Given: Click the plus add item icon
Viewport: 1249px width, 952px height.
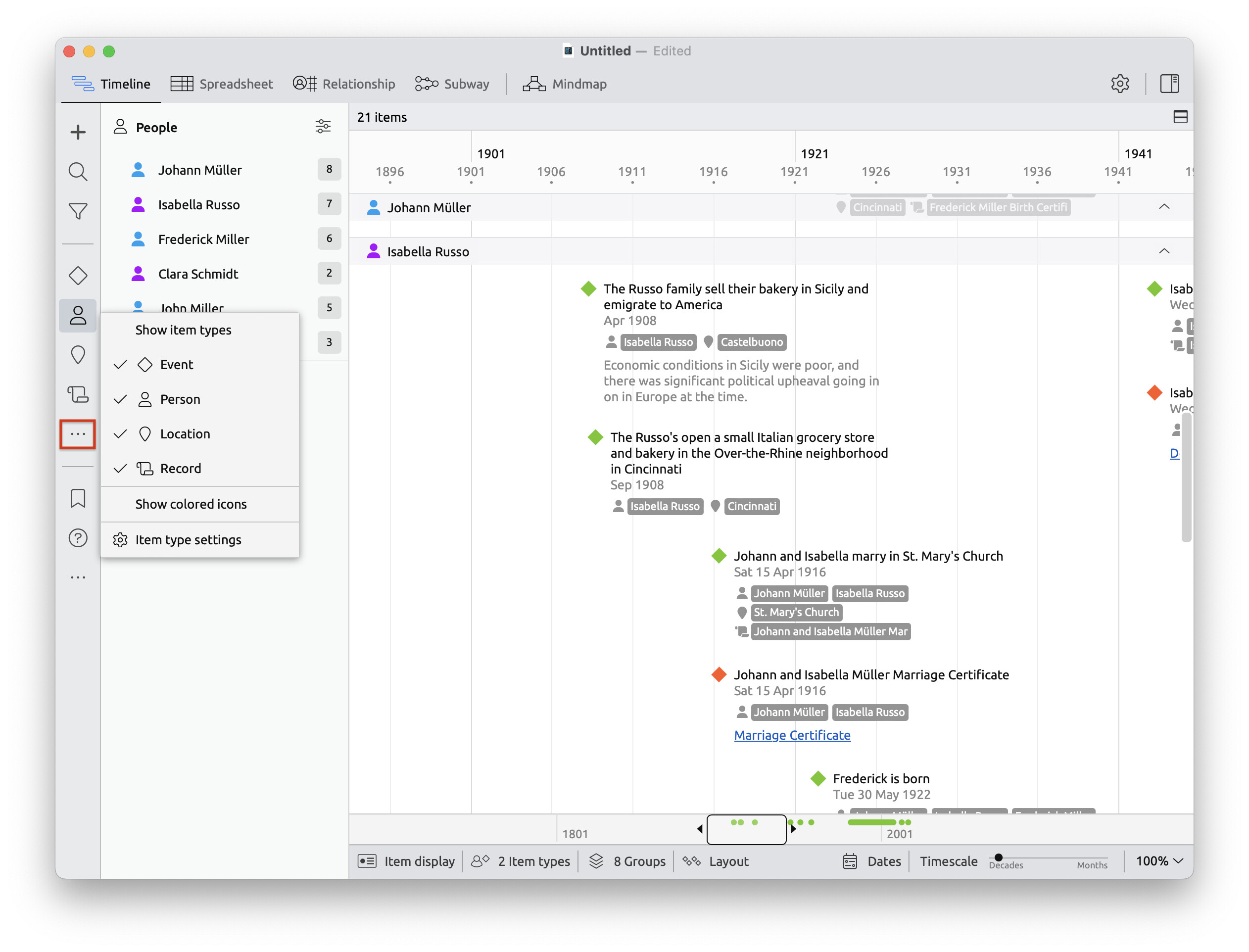Looking at the screenshot, I should 78,132.
